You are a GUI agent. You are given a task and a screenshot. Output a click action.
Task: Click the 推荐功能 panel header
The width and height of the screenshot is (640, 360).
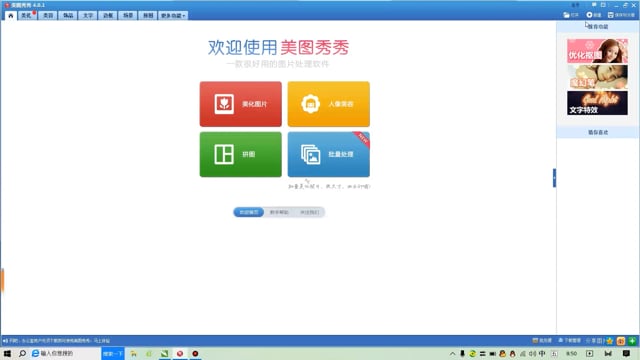pos(598,27)
